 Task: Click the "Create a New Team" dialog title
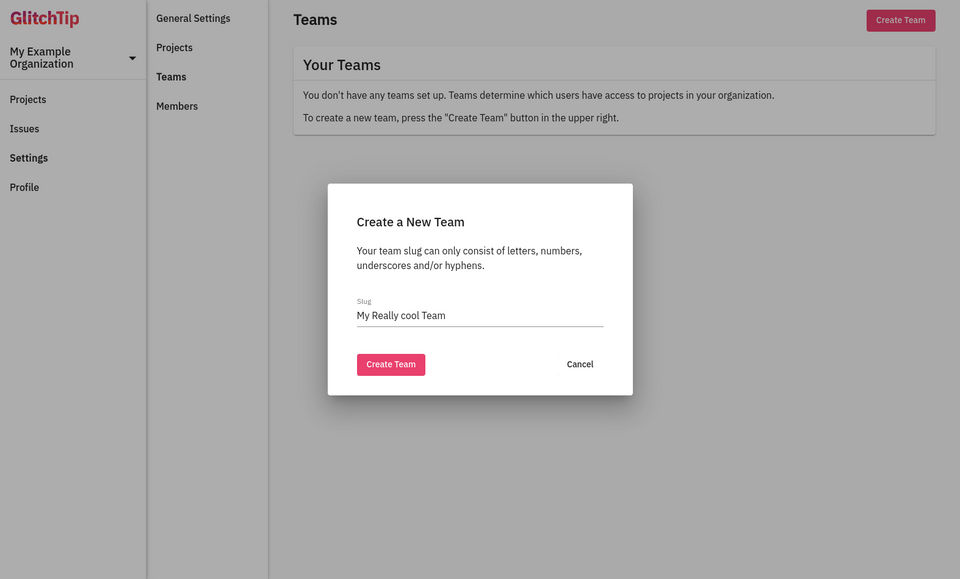[410, 222]
